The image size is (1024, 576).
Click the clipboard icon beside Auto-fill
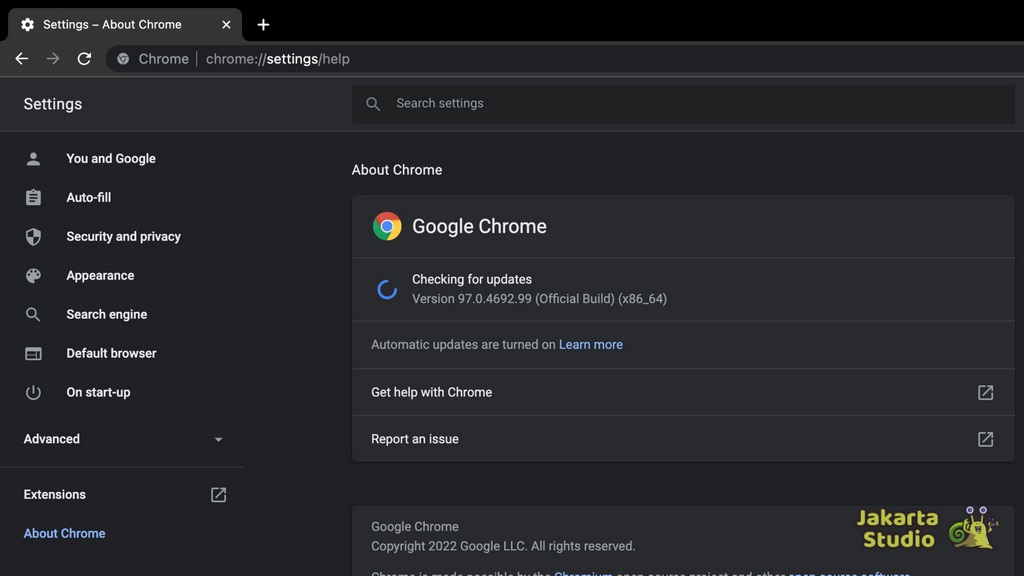coord(33,197)
